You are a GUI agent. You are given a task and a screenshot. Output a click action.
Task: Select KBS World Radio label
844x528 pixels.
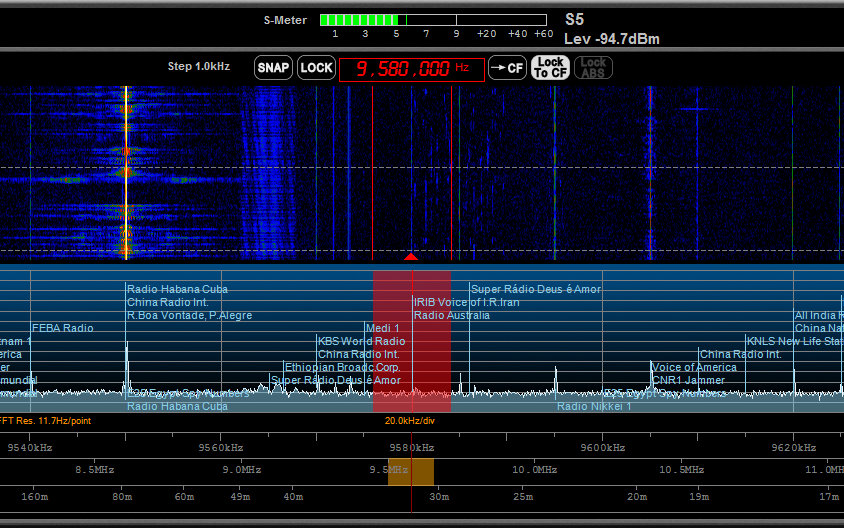[x=361, y=341]
